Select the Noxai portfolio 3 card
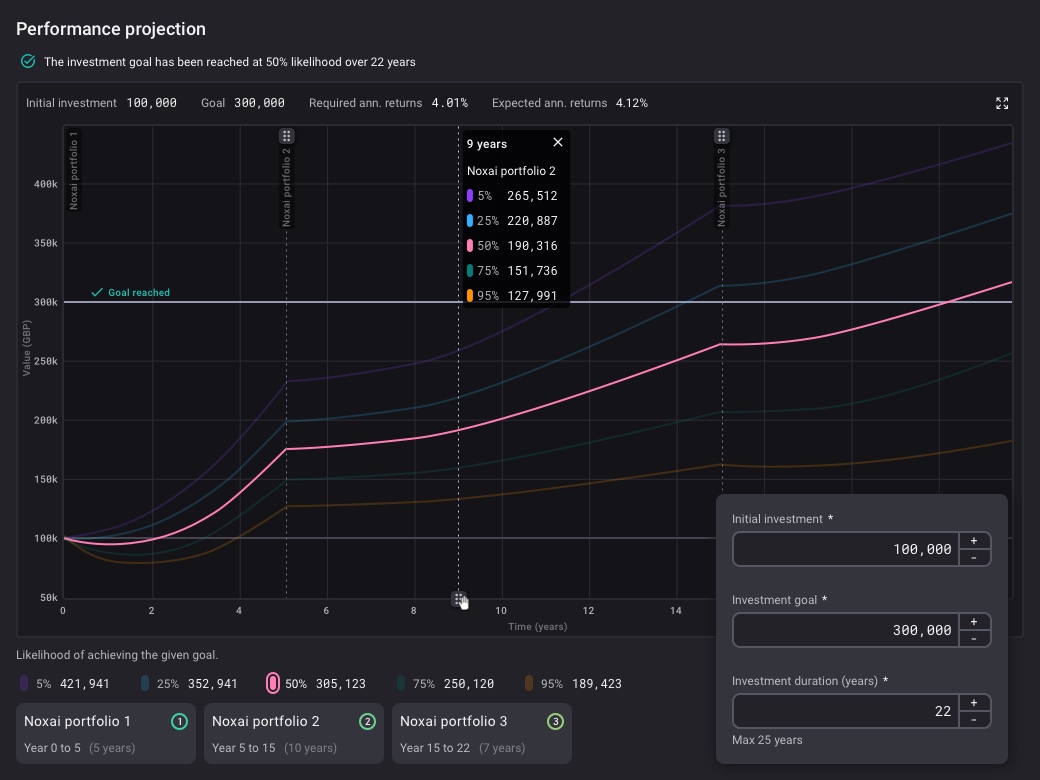Image resolution: width=1040 pixels, height=780 pixels. 481,733
